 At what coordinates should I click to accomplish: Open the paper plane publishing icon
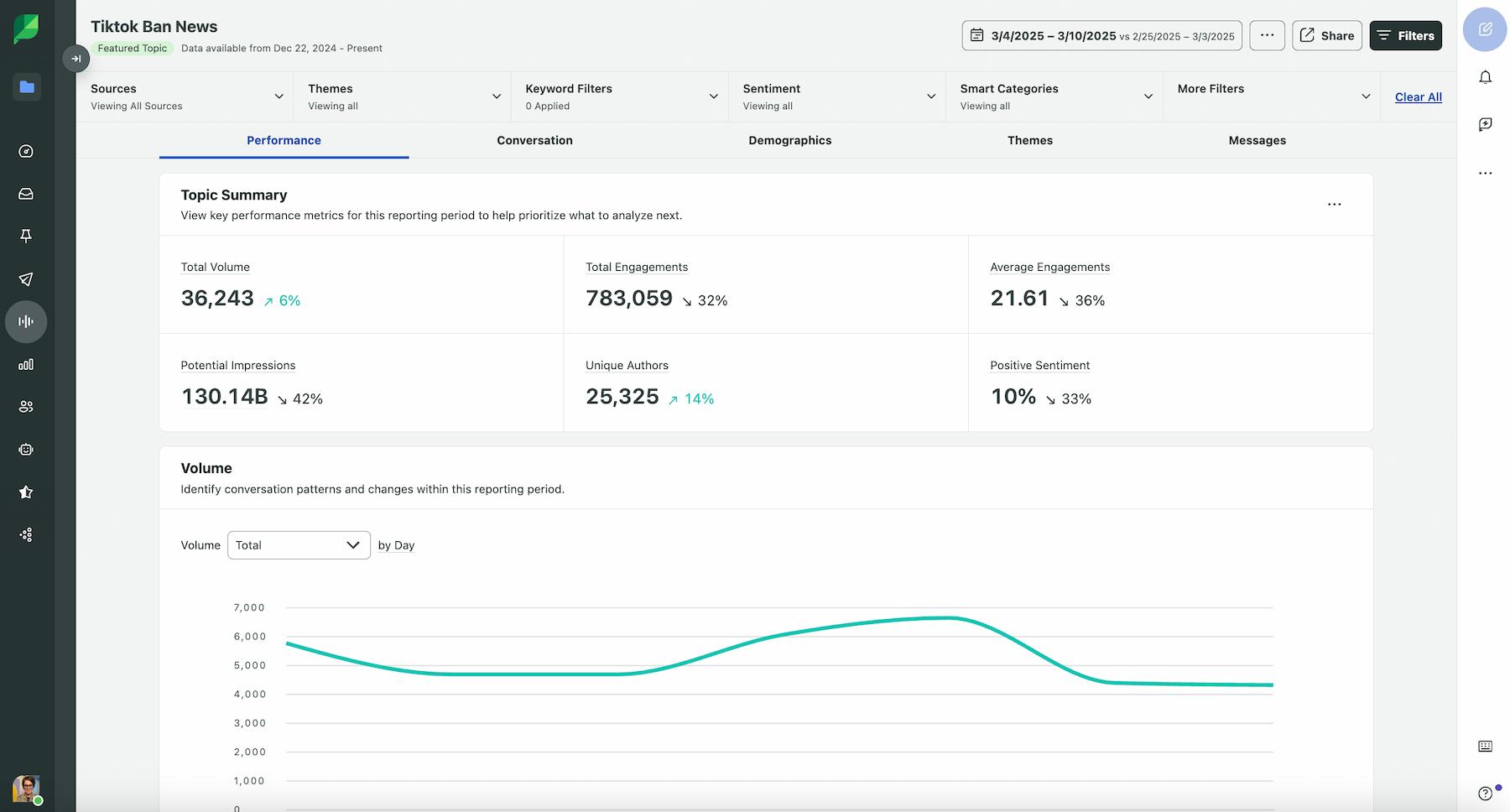(26, 279)
